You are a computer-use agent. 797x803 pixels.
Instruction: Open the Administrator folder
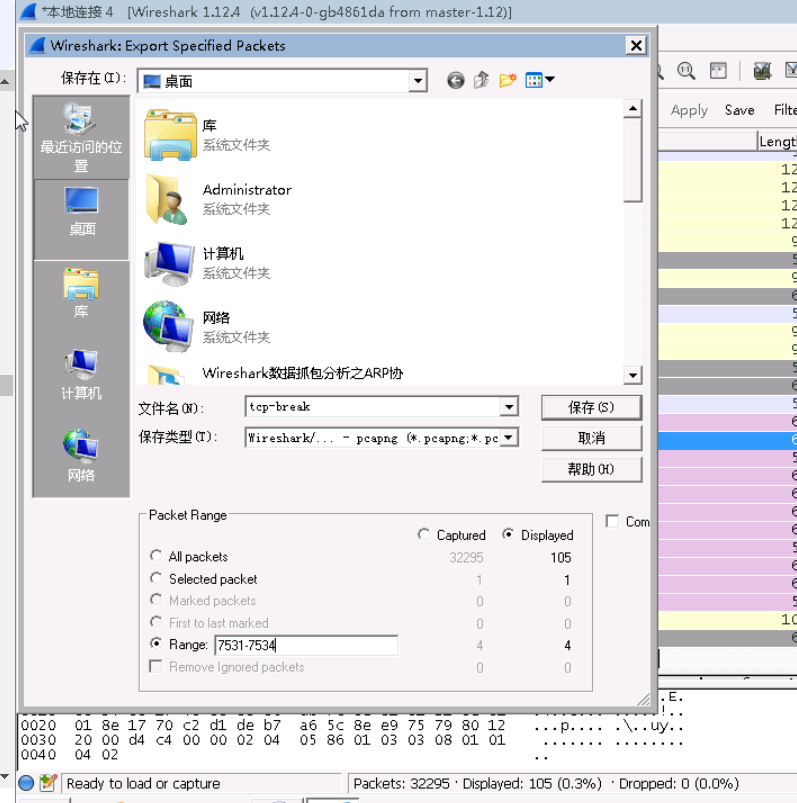point(218,199)
